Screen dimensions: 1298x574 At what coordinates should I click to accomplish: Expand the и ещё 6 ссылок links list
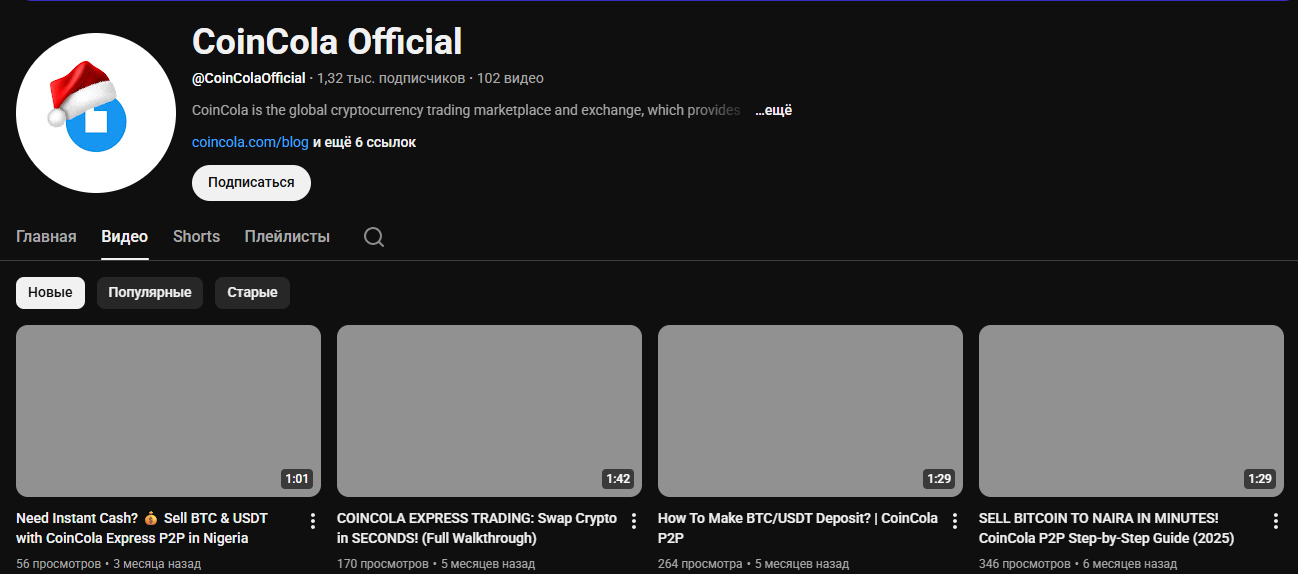[364, 143]
